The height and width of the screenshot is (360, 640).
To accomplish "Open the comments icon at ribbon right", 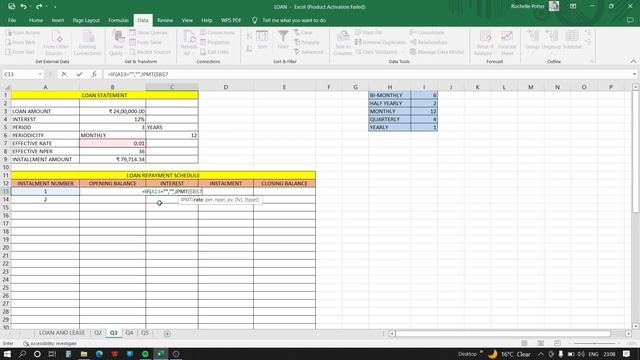I will (630, 20).
